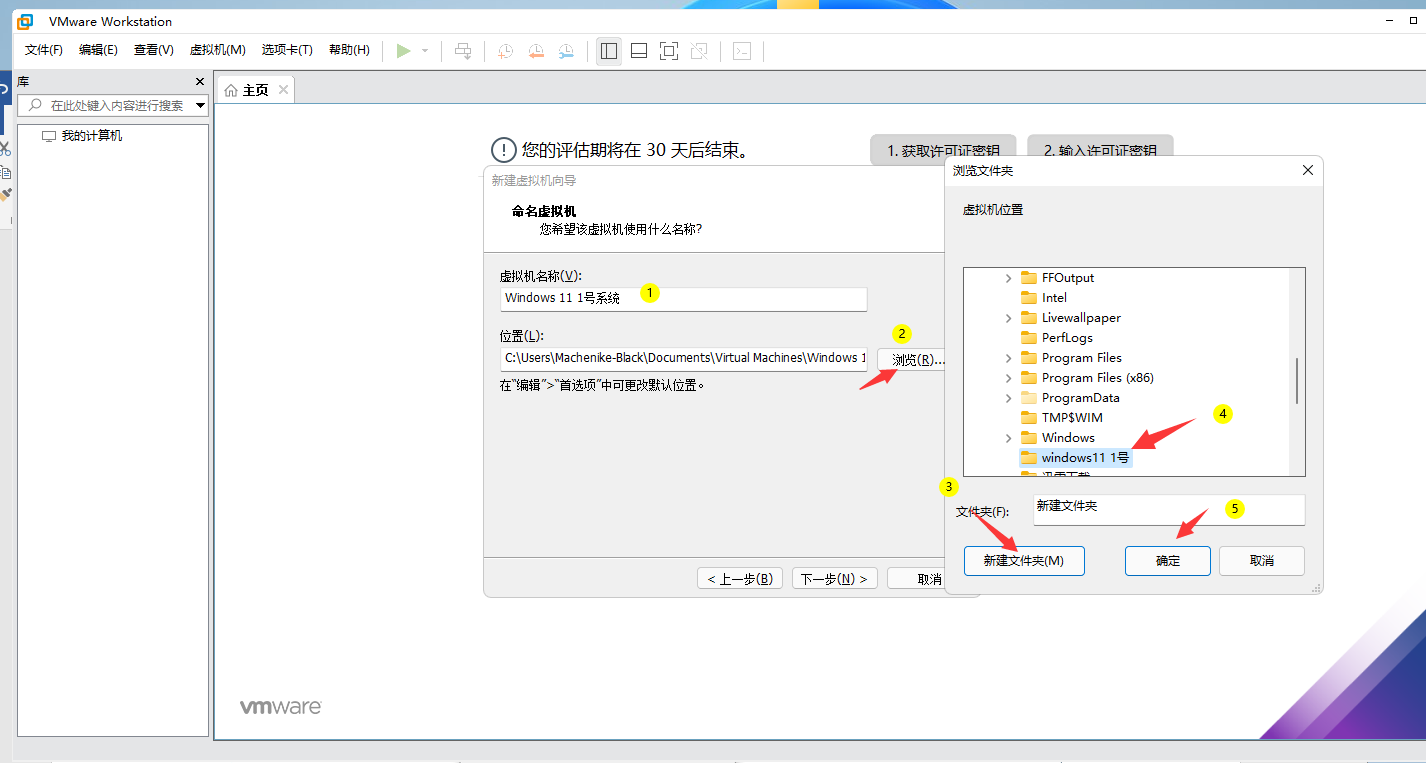Open the 查看(V) menu

[x=154, y=50]
